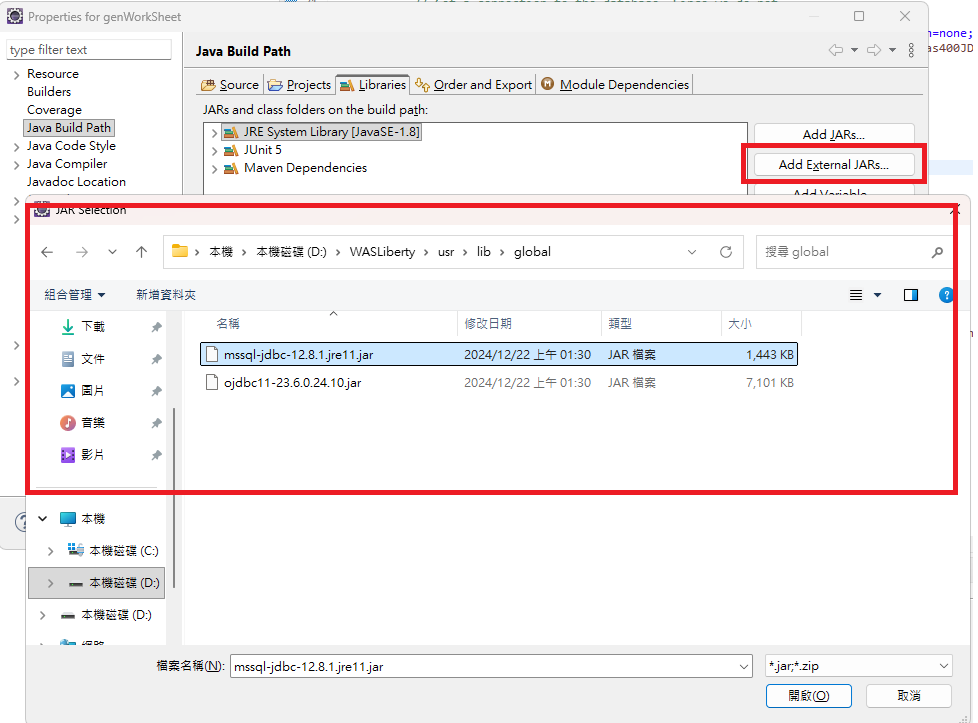This screenshot has width=978, height=723.
Task: Open the forward history dropdown arrow
Action: pos(893,50)
